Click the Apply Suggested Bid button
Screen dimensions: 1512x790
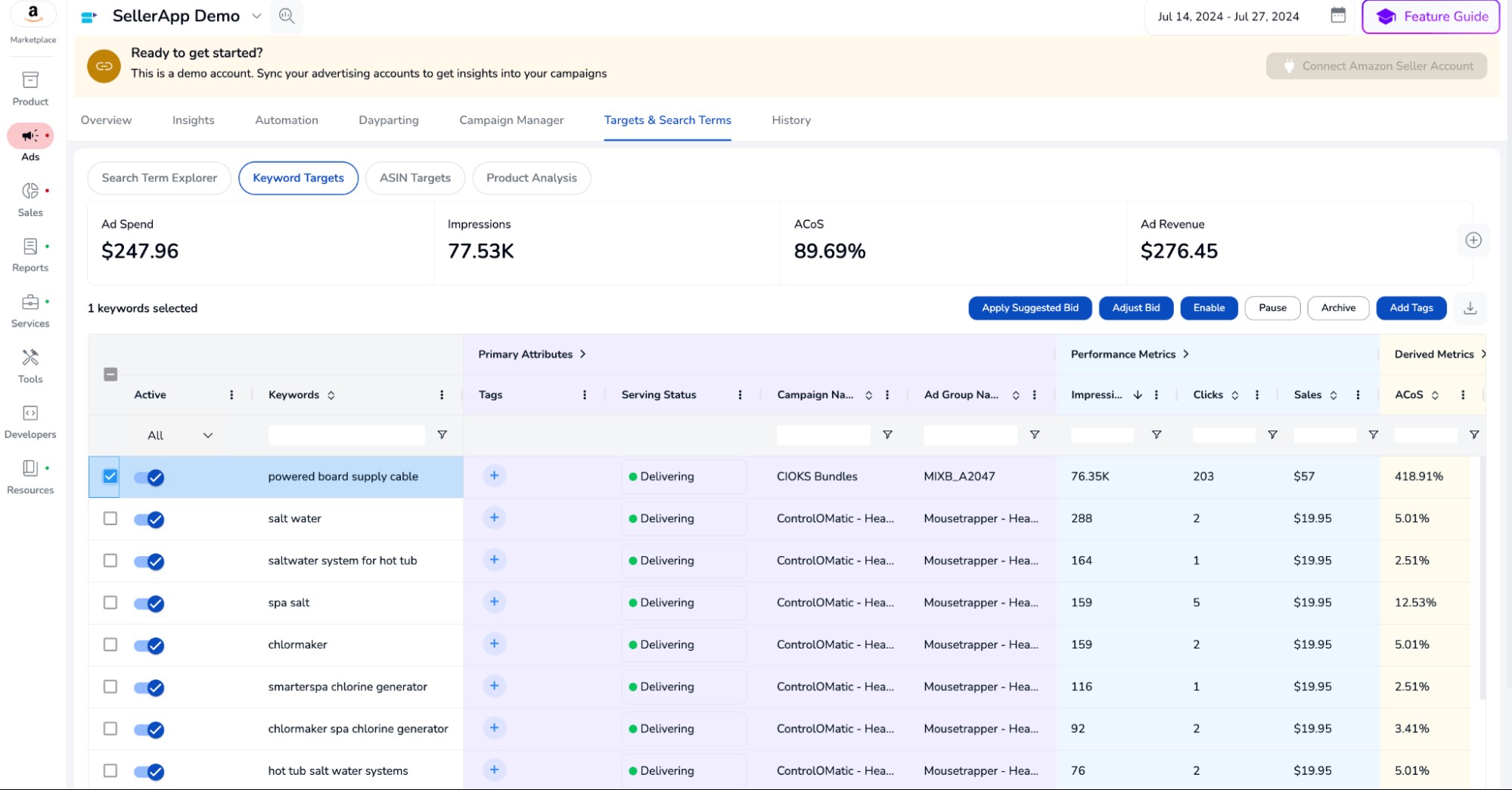[1029, 308]
